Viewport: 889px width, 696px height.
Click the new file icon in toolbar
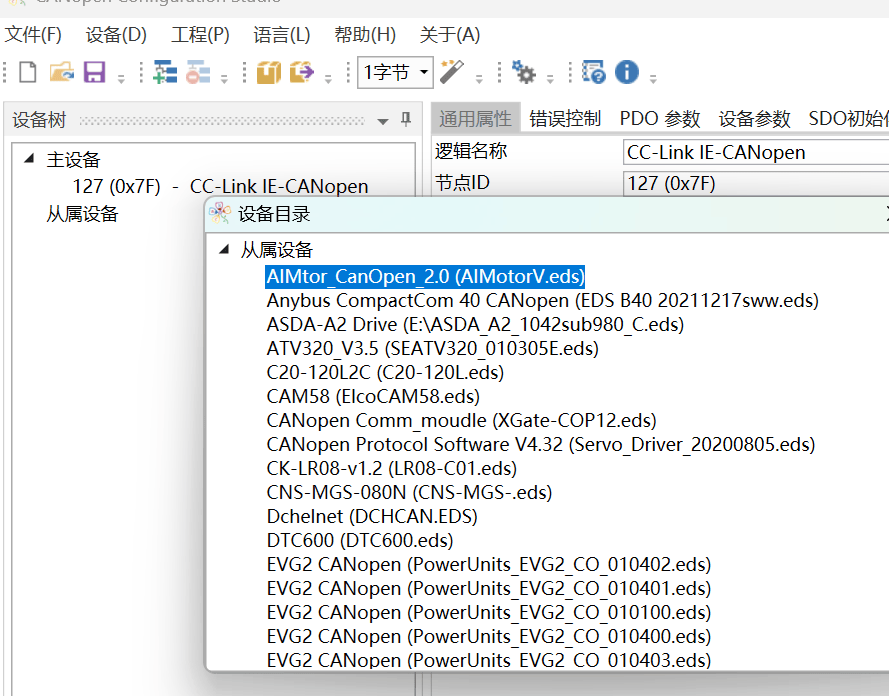pyautogui.click(x=28, y=73)
